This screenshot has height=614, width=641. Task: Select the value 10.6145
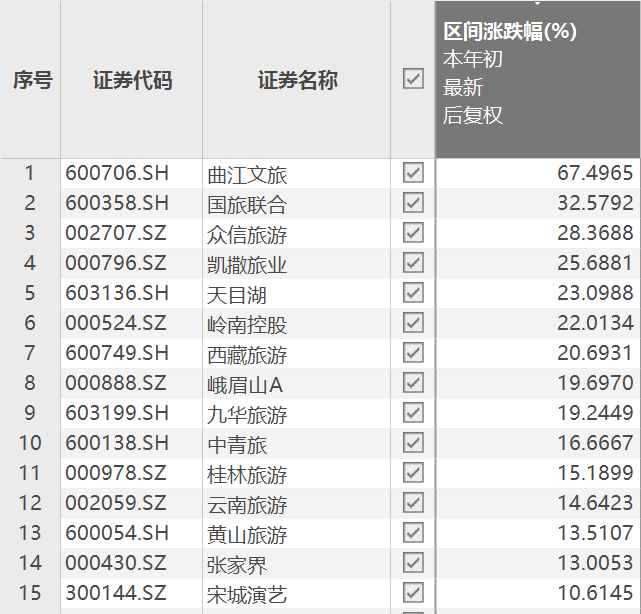pos(595,593)
